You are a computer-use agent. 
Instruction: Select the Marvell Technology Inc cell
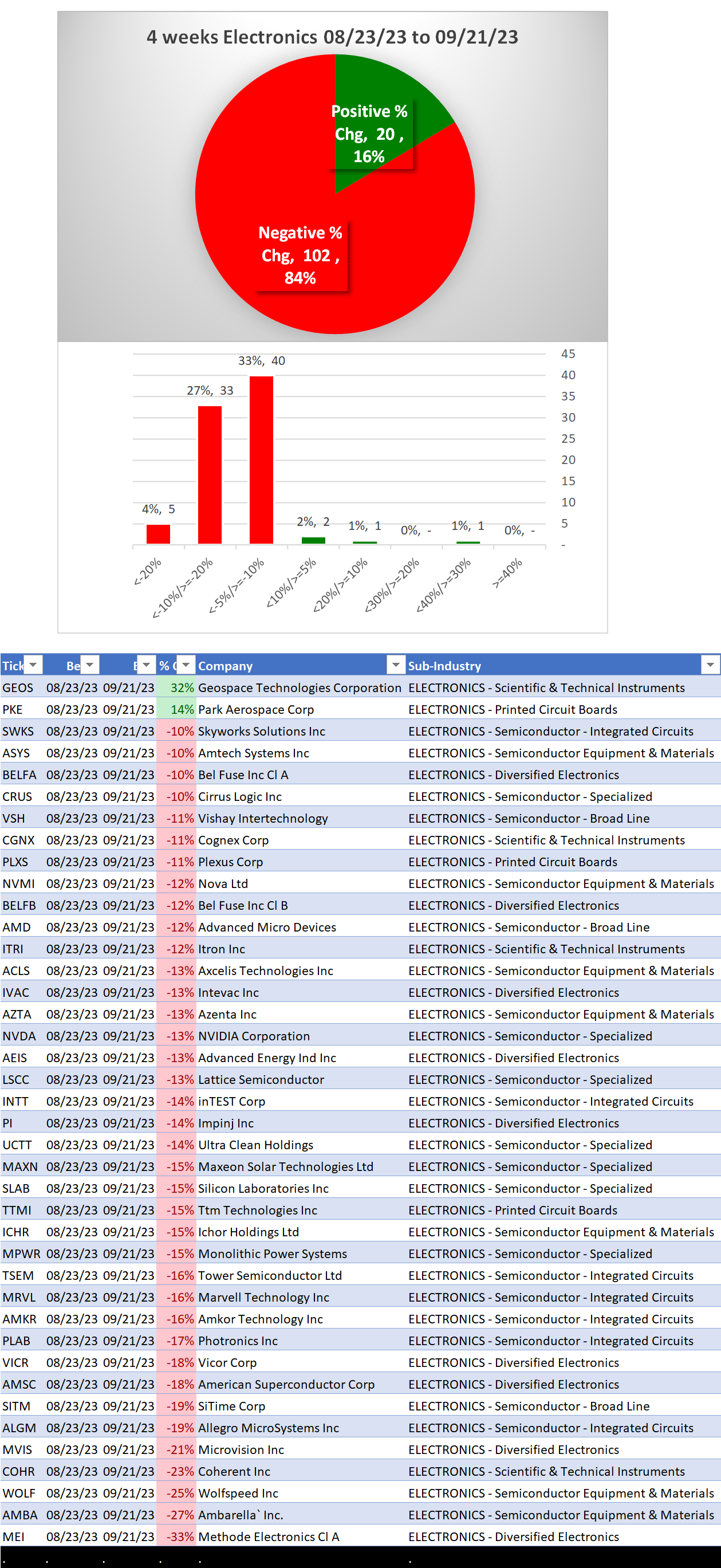301,1297
